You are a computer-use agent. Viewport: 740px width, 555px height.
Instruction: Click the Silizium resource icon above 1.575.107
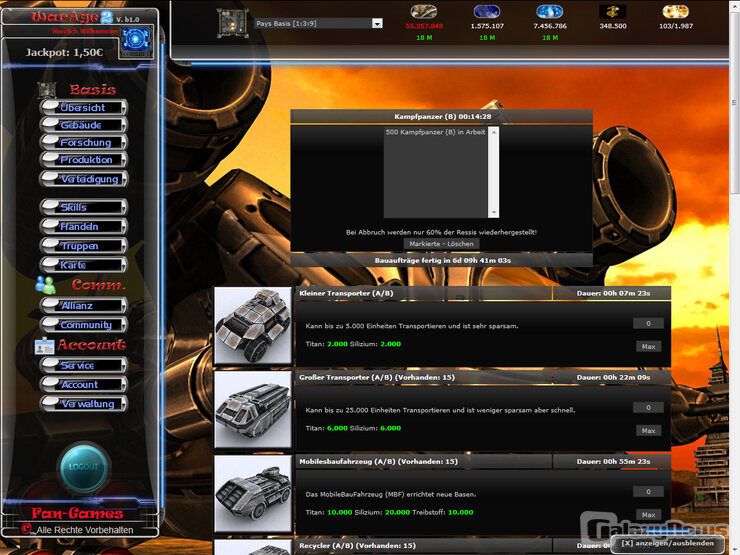click(487, 11)
